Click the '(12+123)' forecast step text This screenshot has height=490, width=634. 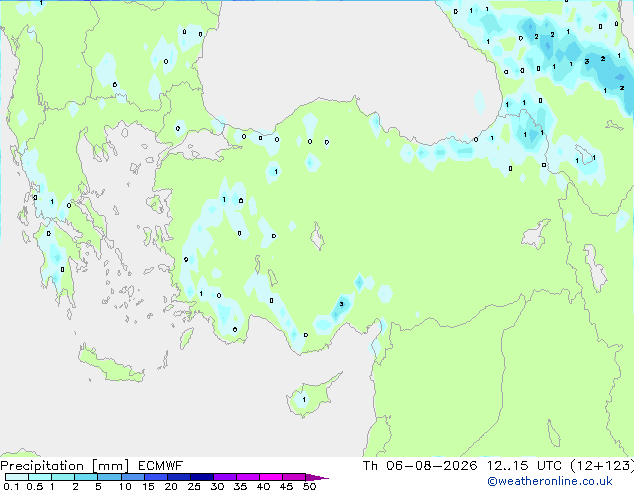pos(602,466)
